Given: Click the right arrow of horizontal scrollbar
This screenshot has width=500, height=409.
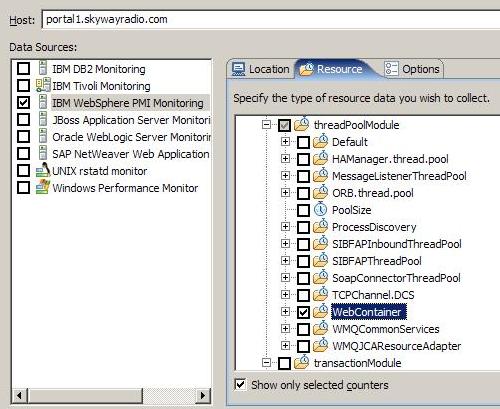Looking at the screenshot, I should pos(202,396).
